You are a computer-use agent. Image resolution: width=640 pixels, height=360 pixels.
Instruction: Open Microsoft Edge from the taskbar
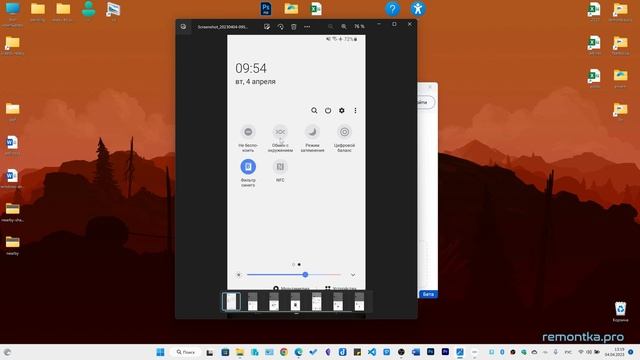[298, 352]
